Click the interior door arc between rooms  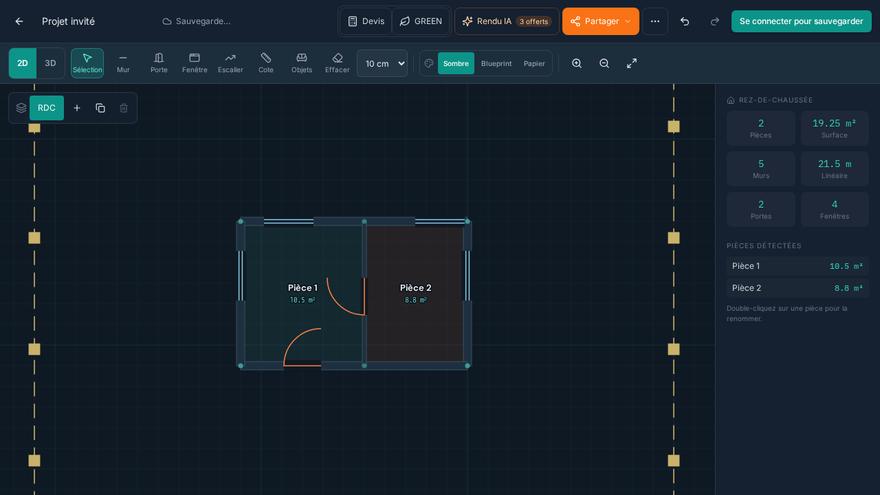347,296
